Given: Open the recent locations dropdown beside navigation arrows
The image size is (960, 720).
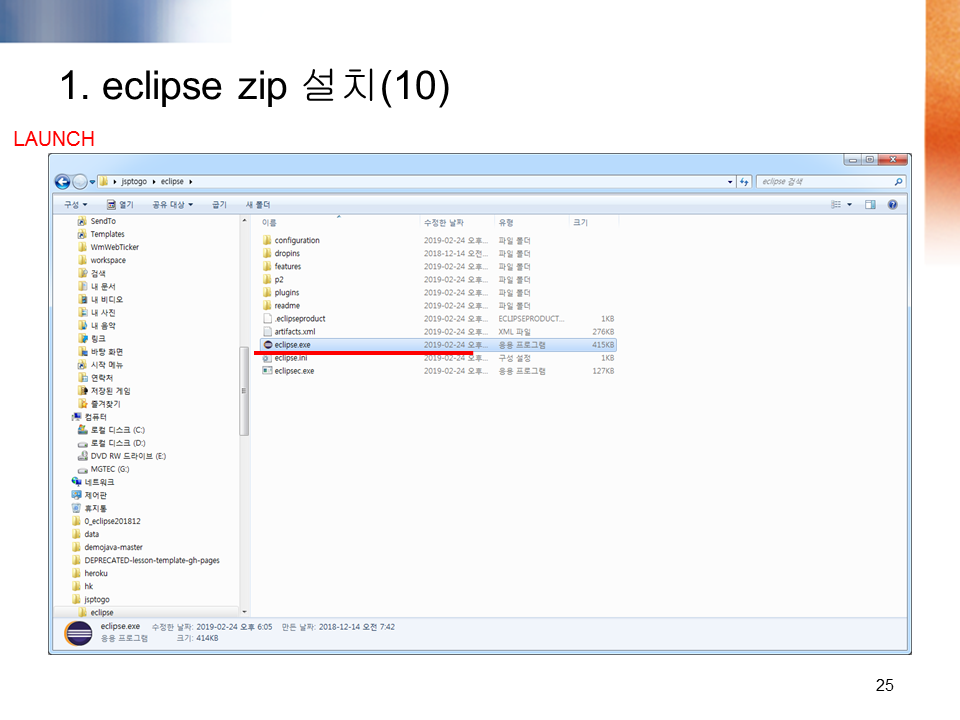Looking at the screenshot, I should pyautogui.click(x=92, y=182).
